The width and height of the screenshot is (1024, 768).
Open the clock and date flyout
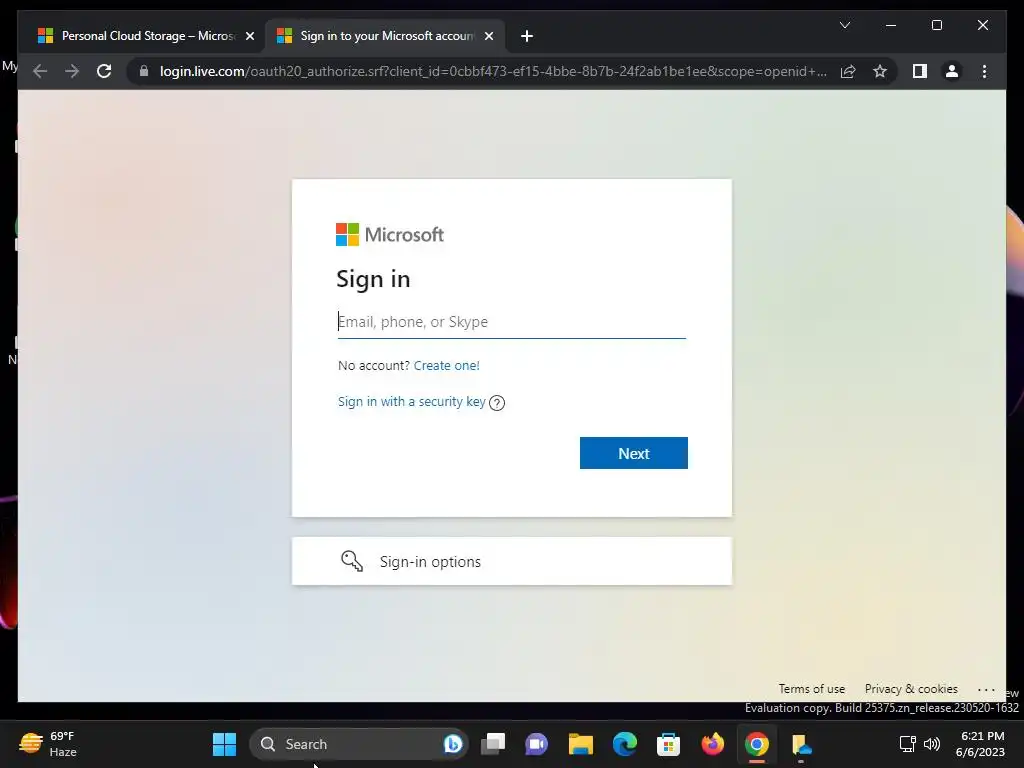click(x=980, y=744)
